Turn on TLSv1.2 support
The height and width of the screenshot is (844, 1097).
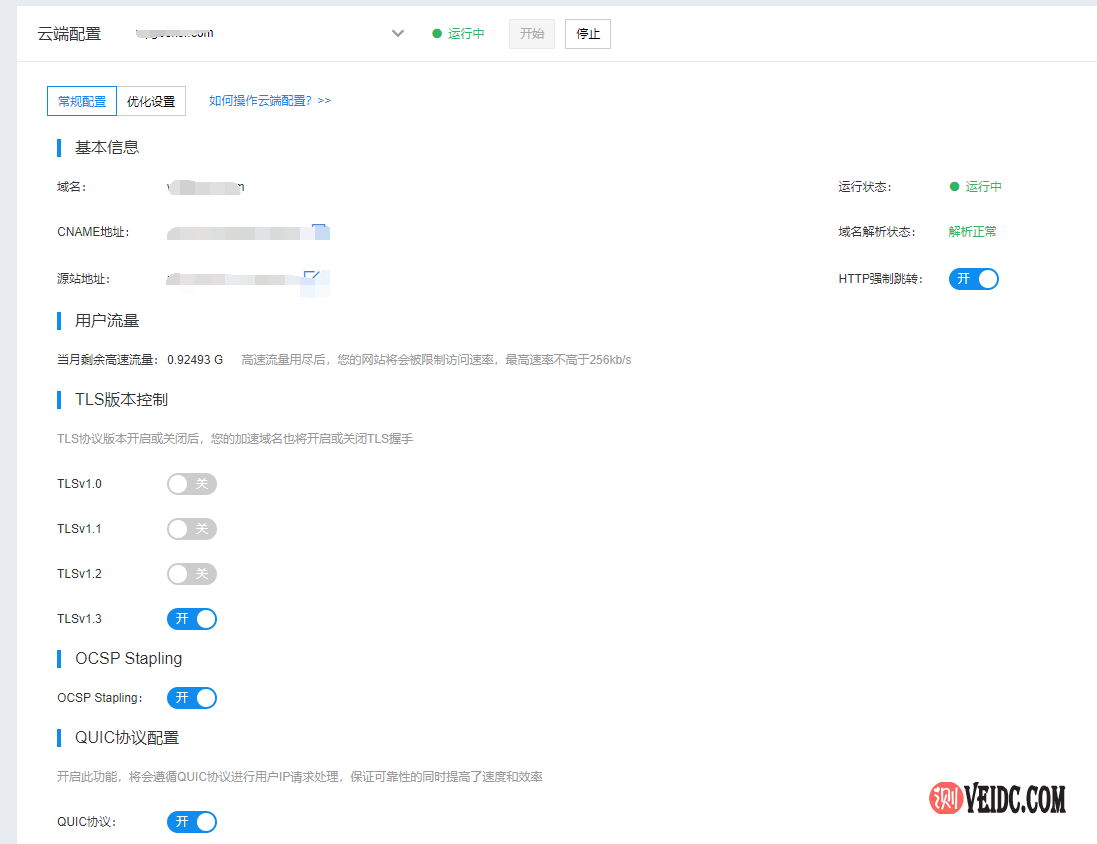click(x=191, y=573)
